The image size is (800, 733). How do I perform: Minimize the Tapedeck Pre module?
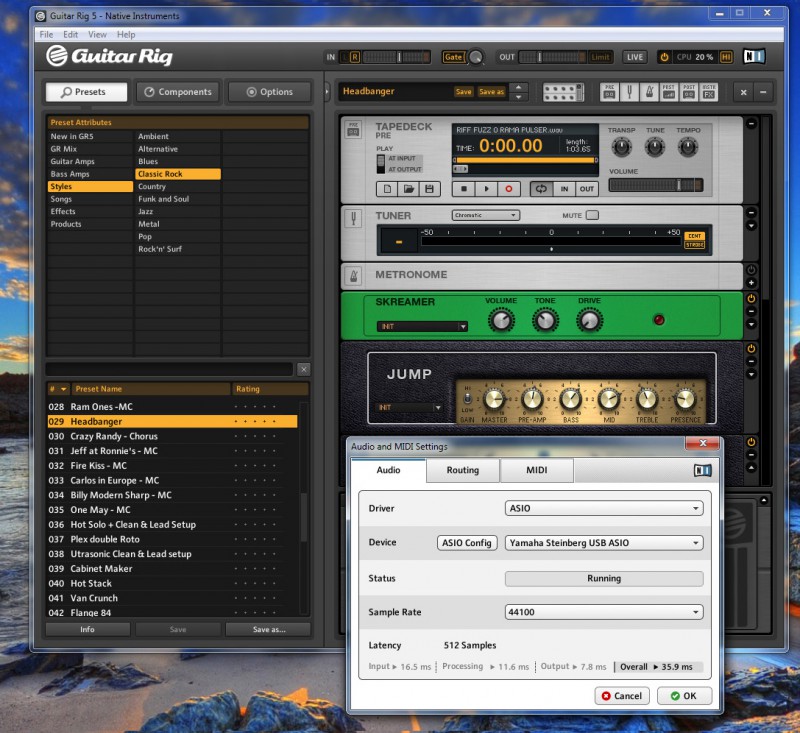751,123
